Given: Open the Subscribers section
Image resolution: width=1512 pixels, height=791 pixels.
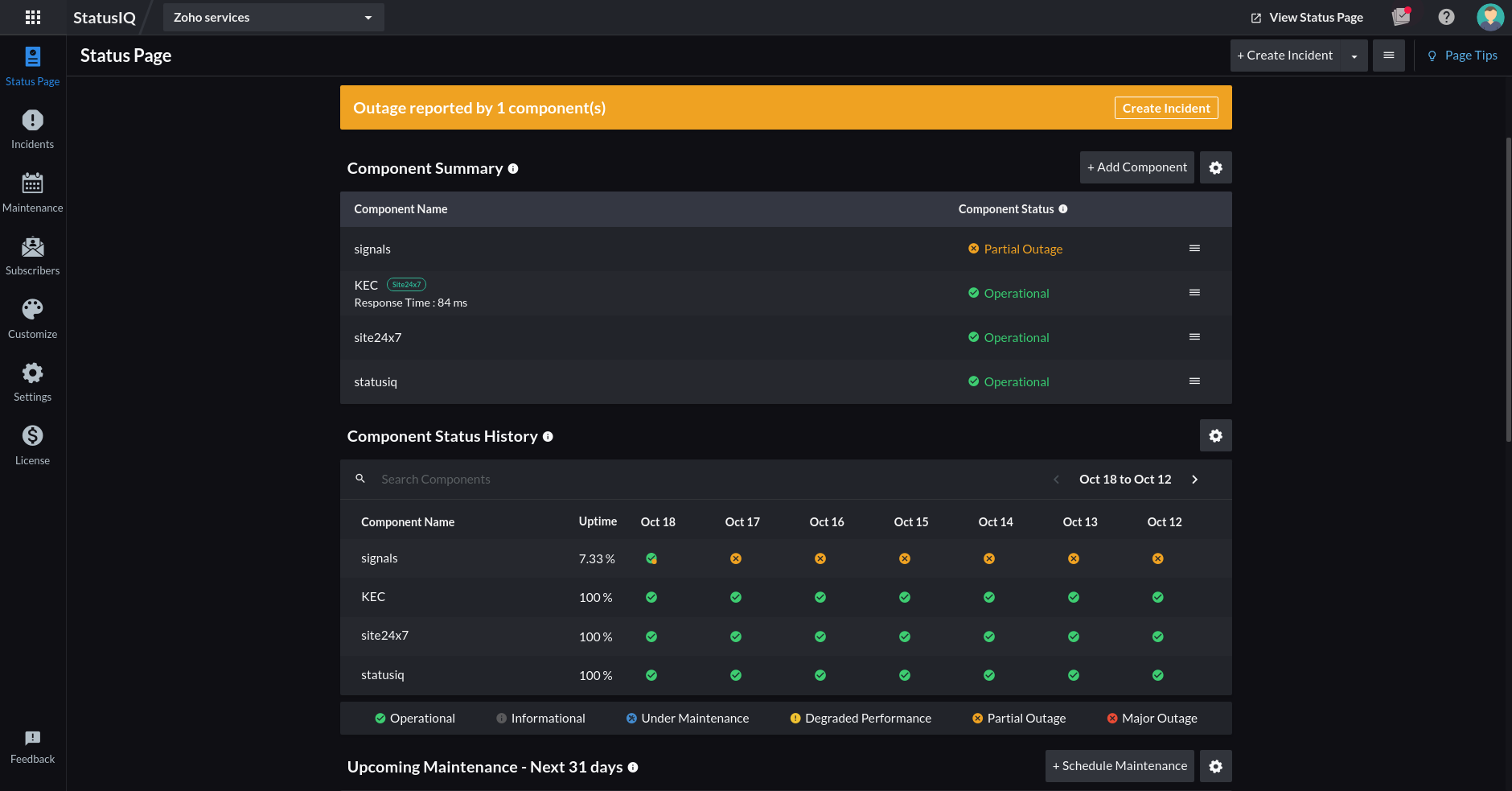Looking at the screenshot, I should pyautogui.click(x=33, y=256).
